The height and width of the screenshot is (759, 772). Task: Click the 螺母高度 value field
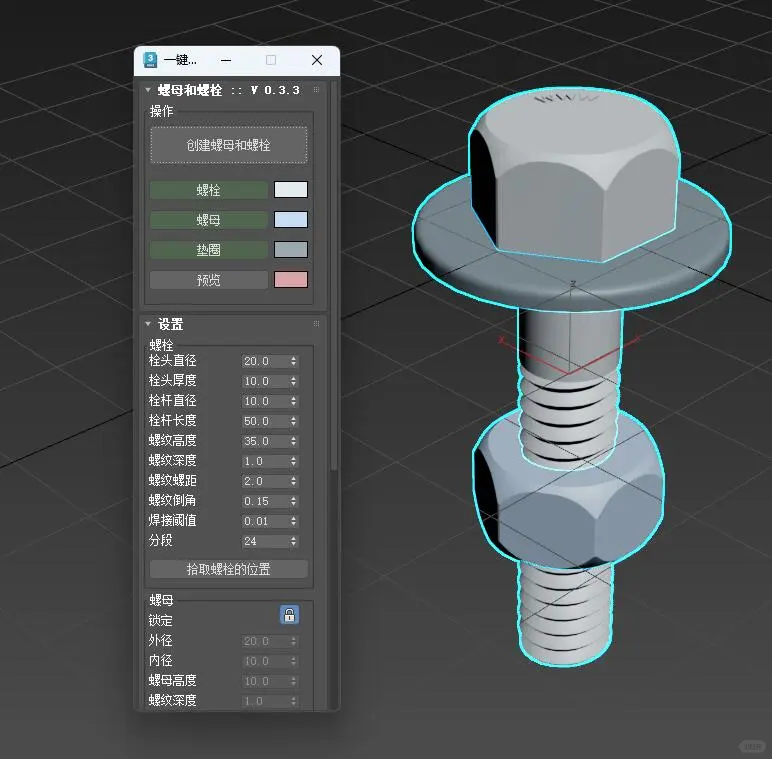coord(270,681)
